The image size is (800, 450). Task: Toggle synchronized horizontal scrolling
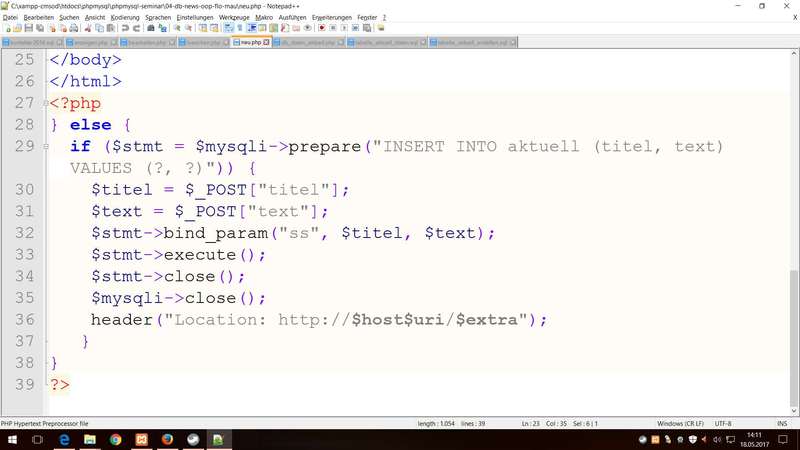pos(214,28)
